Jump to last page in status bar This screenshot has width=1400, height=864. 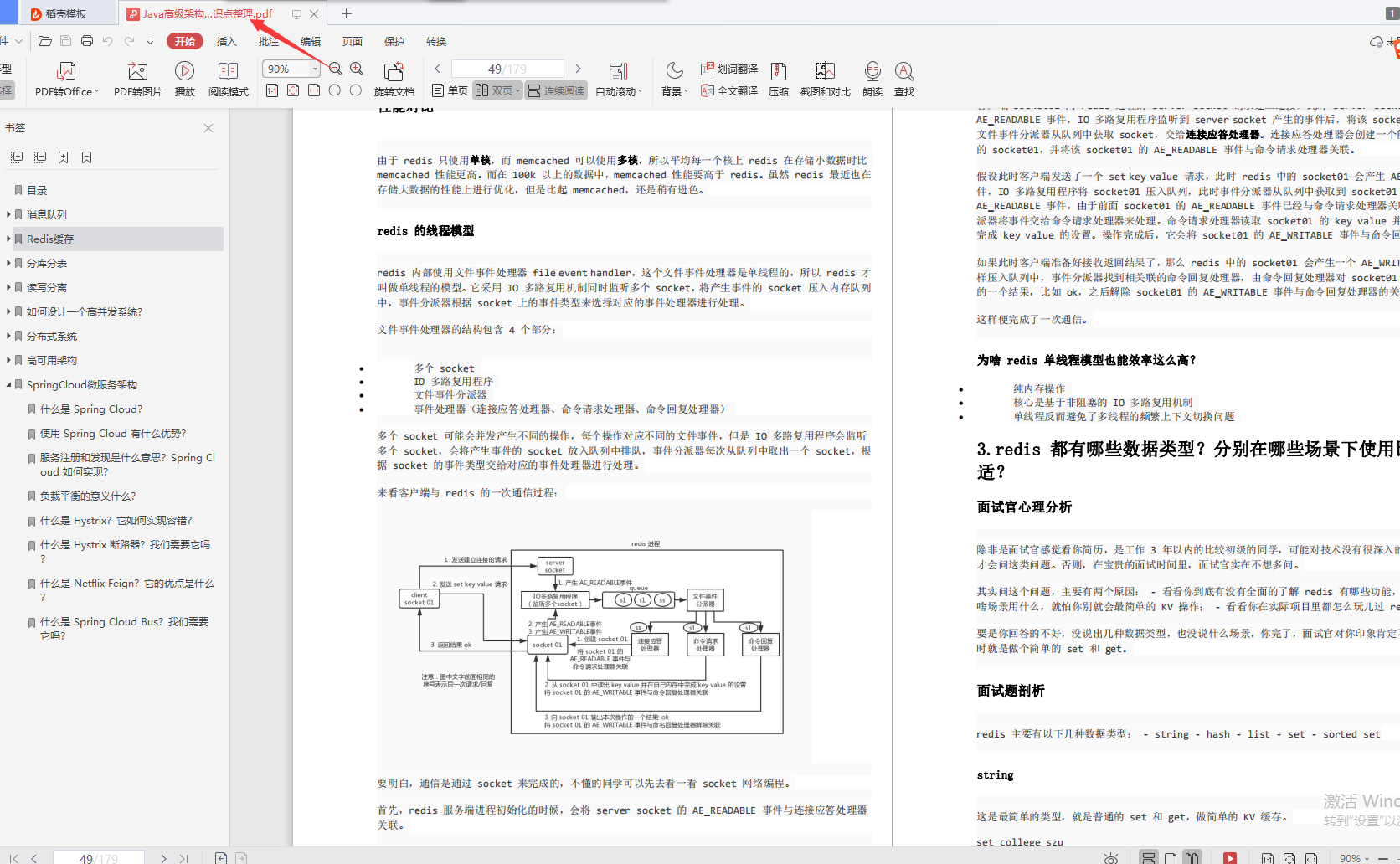coord(183,858)
